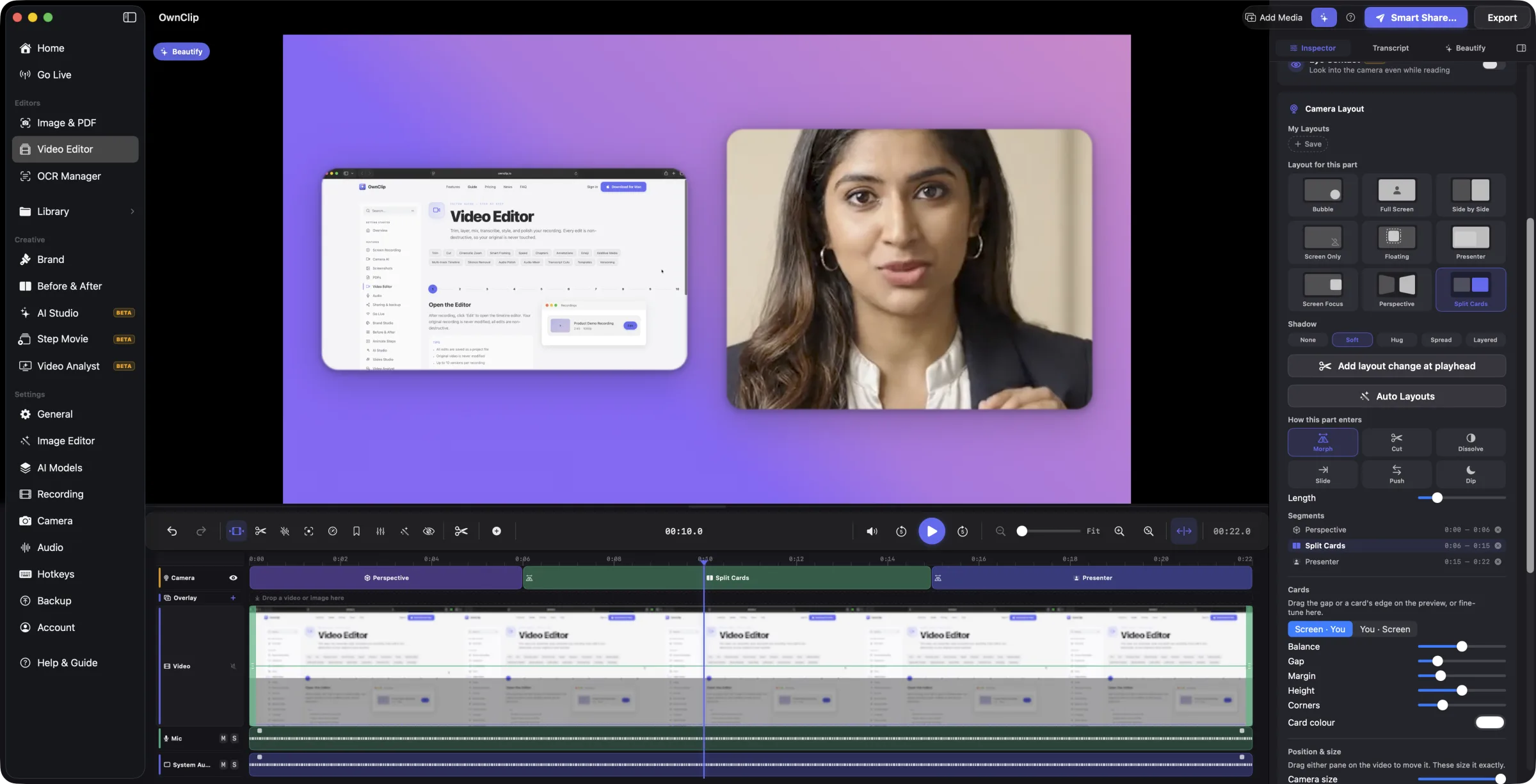Open AI Studio in sidebar
Image resolution: width=1536 pixels, height=784 pixels.
click(75, 313)
